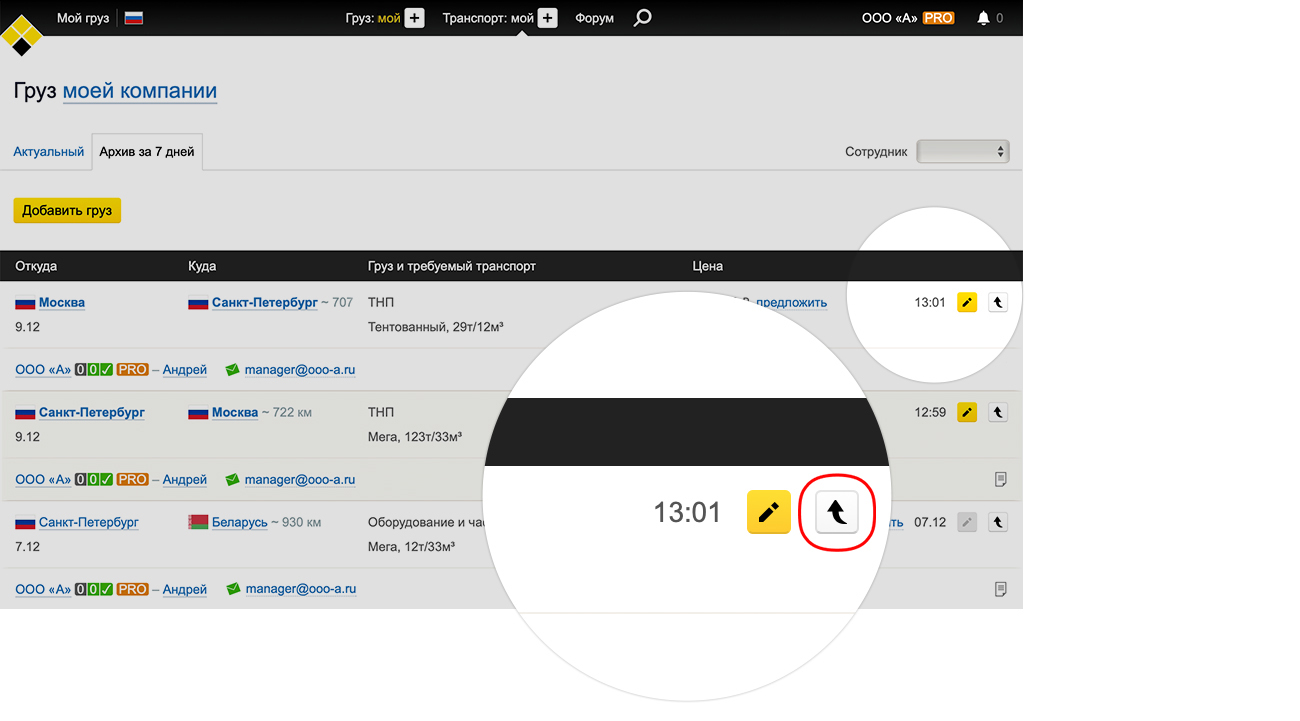
Task: Click the Куда column header
Action: coord(202,266)
